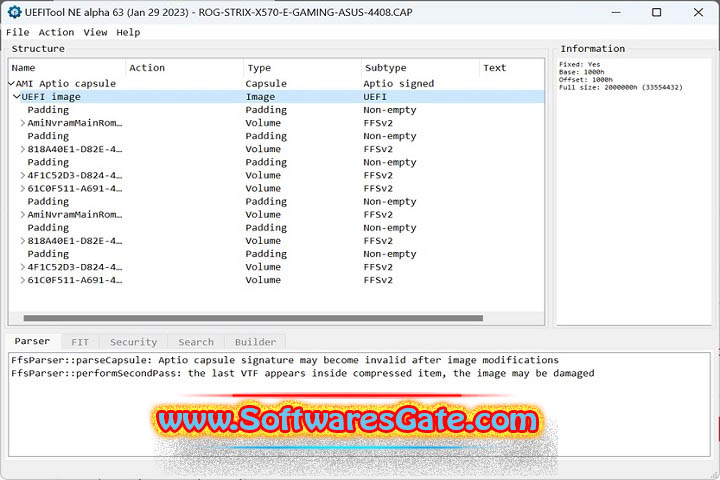720x480 pixels.
Task: Click the FfsParser::parseCapsule message line
Action: (x=285, y=360)
